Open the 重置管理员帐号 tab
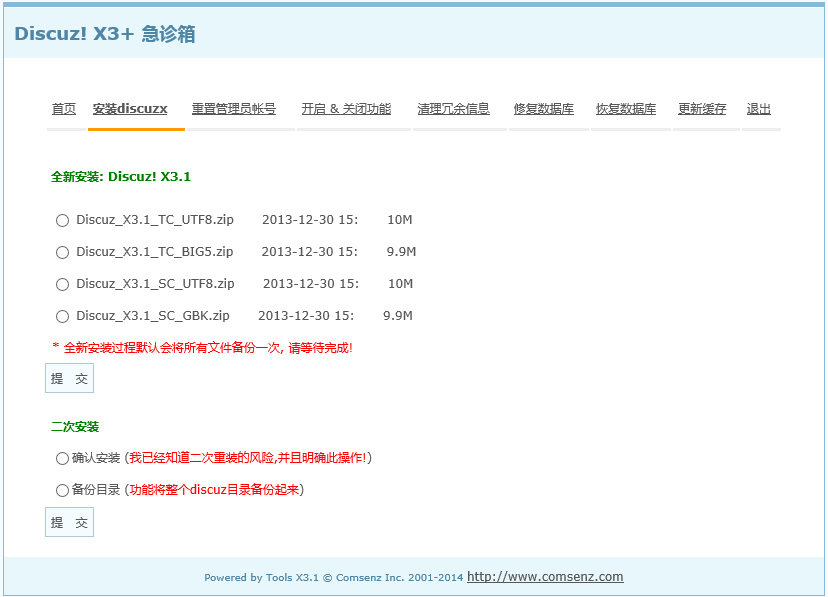Screen dimensions: 828x597 (x=234, y=109)
